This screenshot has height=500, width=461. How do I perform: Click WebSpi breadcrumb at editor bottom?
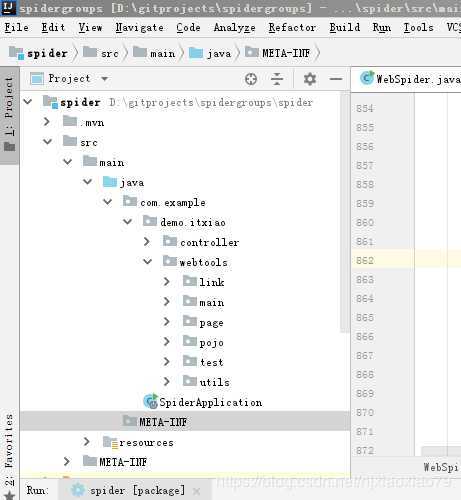click(x=442, y=467)
